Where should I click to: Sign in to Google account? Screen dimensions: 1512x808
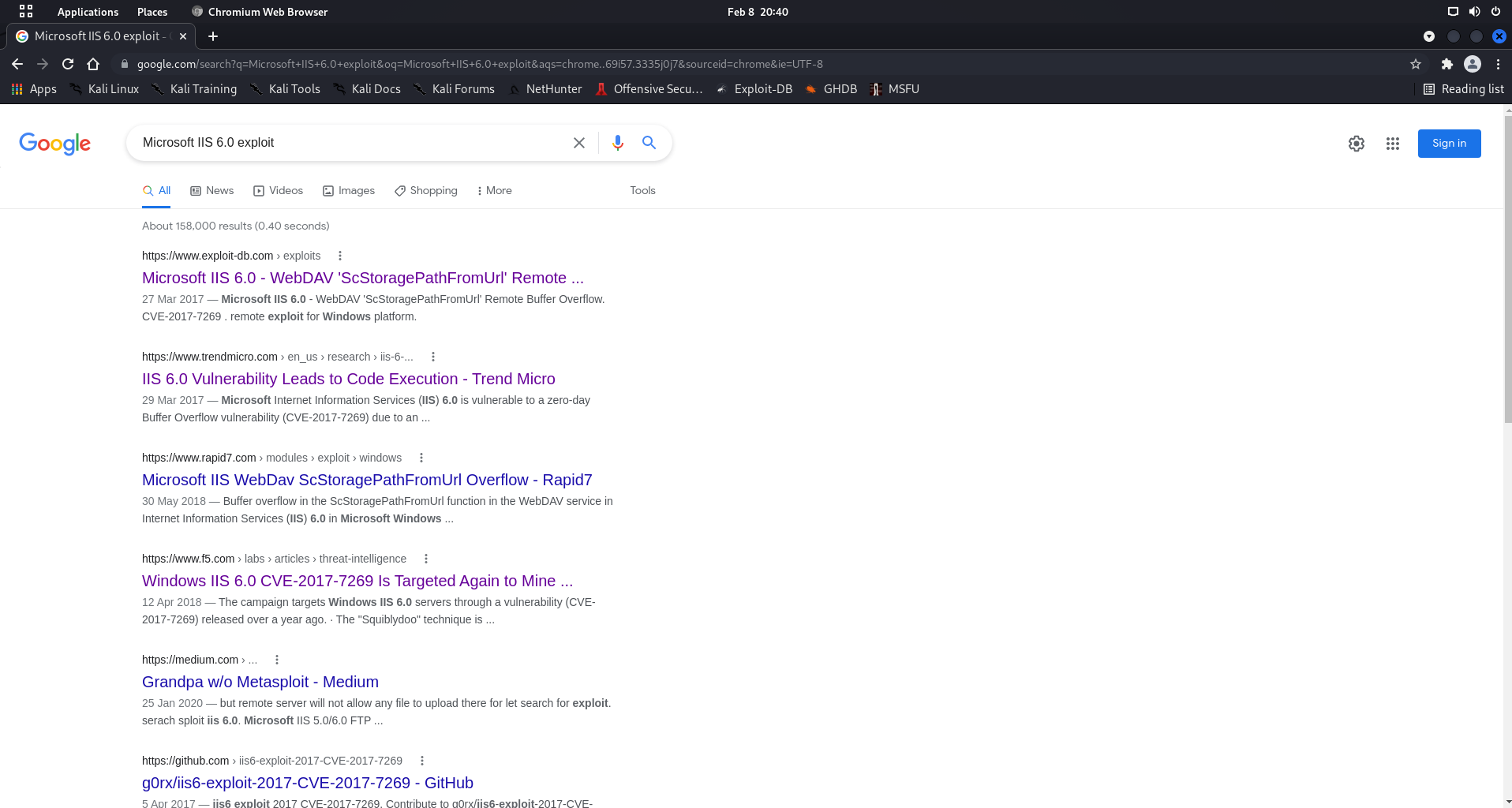point(1449,144)
